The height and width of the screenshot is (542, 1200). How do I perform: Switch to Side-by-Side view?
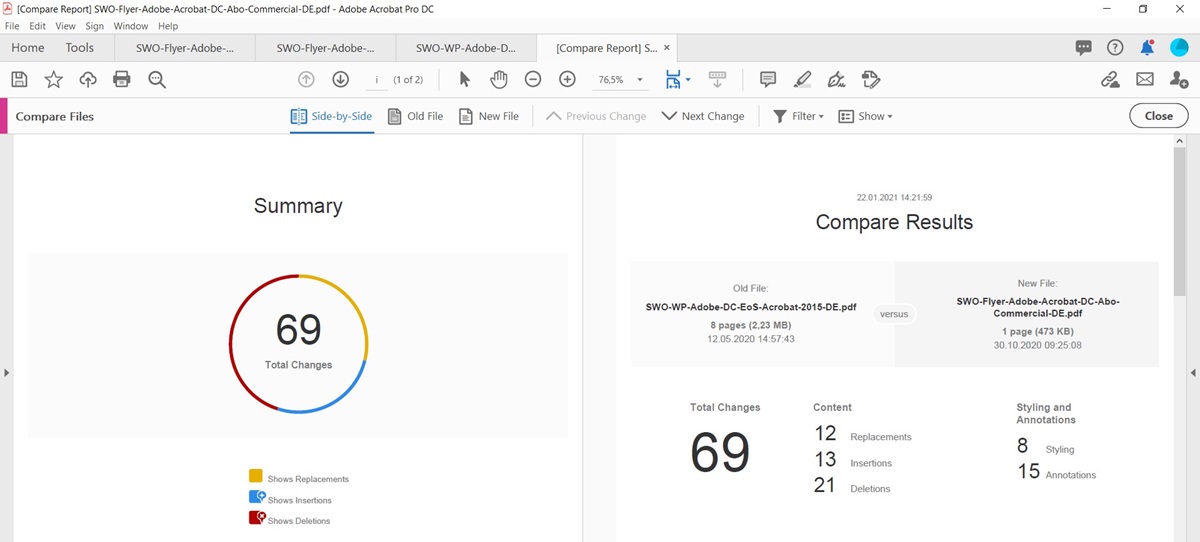click(331, 116)
